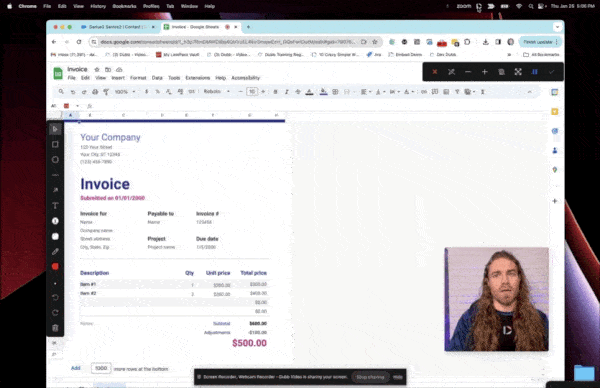Open the Chrome downloads icon
This screenshot has width=600, height=388.
pos(486,42)
